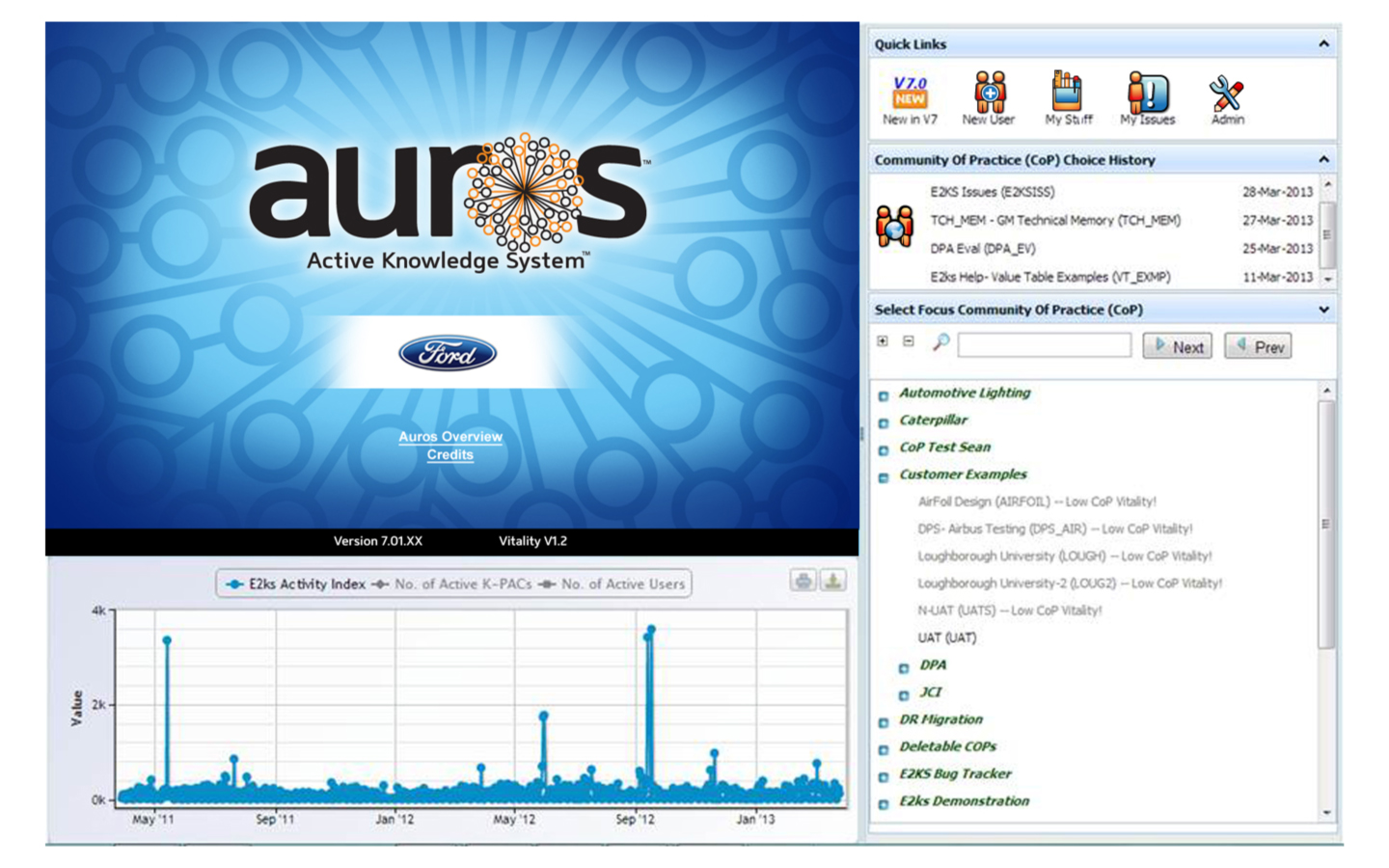Click the CoP tree scroll up arrow
The height and width of the screenshot is (868, 1389).
click(1326, 391)
